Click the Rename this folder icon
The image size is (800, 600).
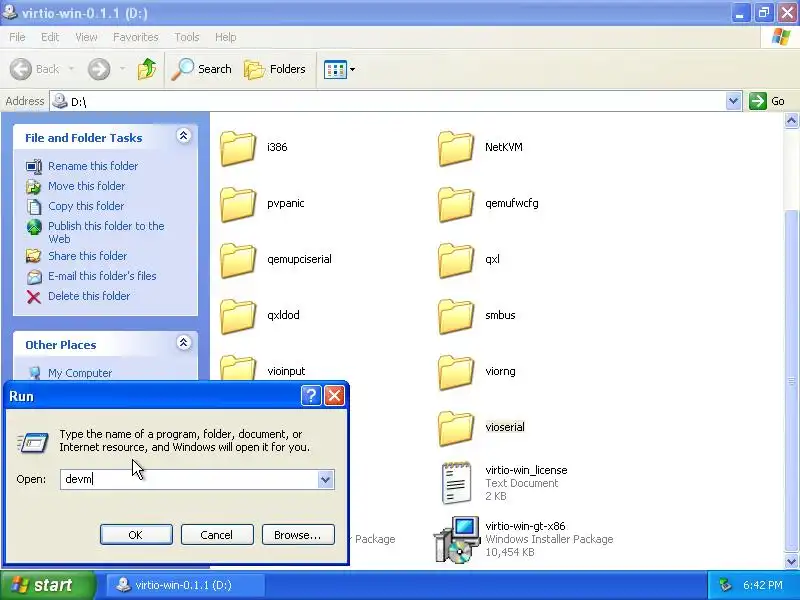[x=34, y=166]
